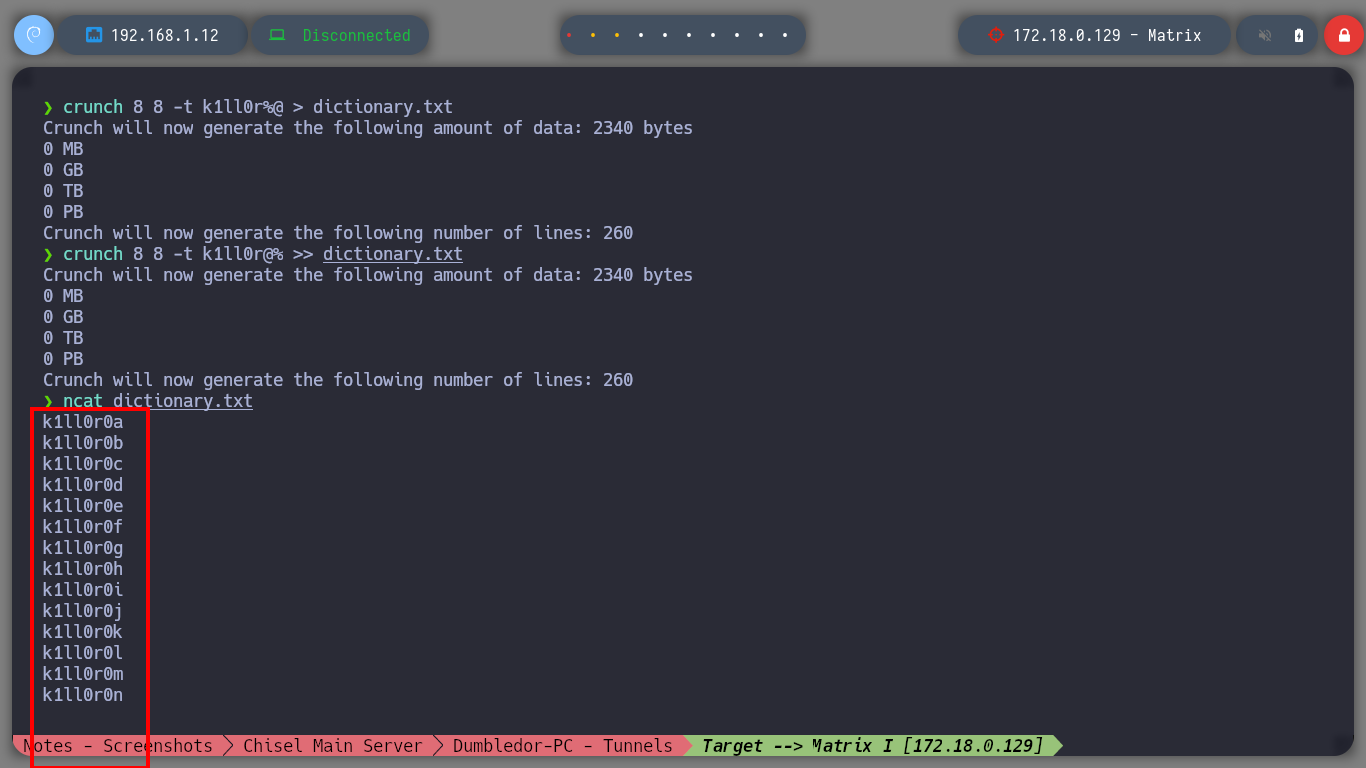This screenshot has height=768, width=1366.
Task: Click the output line k1ll0r0i
Action: click(83, 590)
